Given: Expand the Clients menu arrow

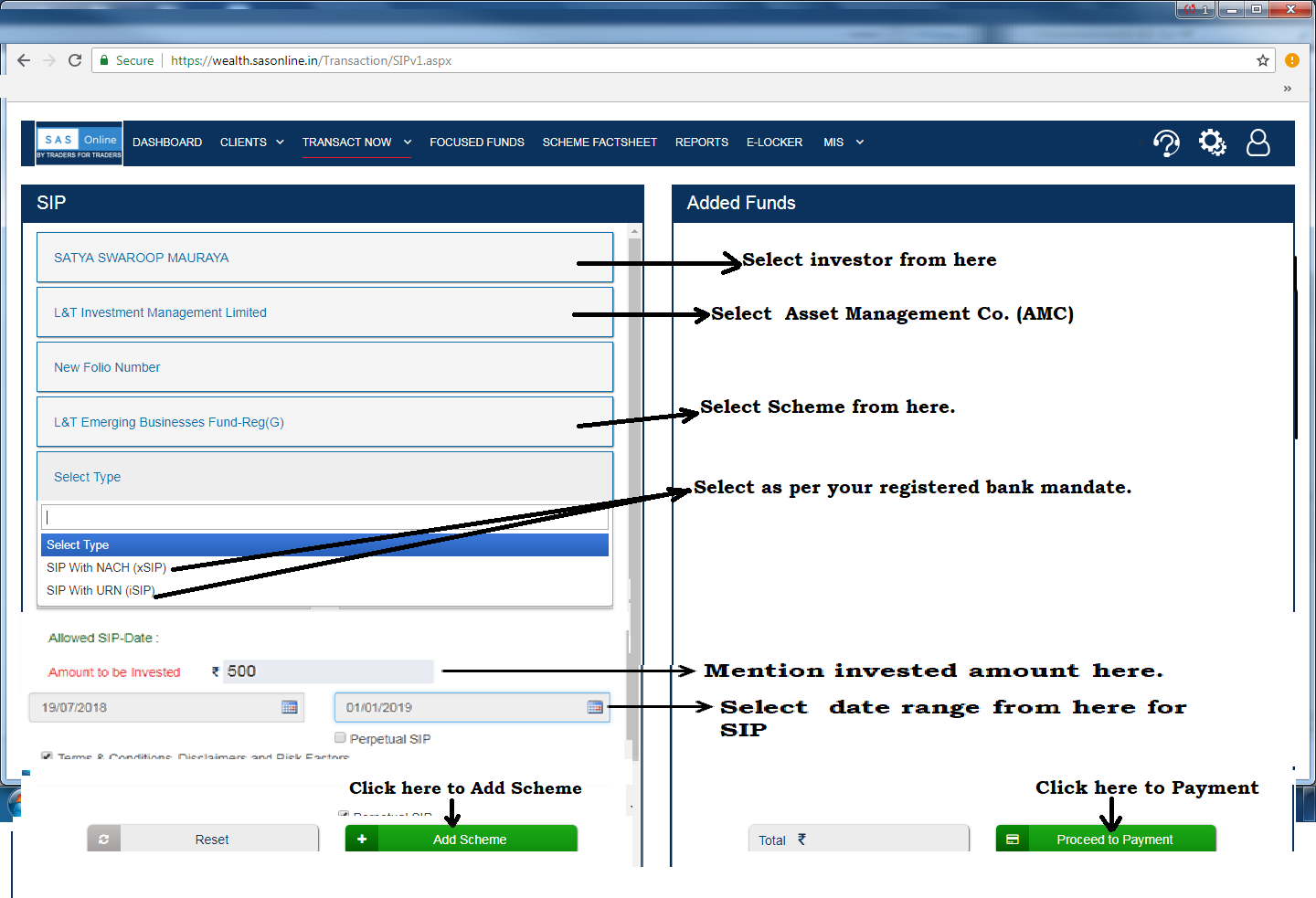Looking at the screenshot, I should click(x=280, y=143).
